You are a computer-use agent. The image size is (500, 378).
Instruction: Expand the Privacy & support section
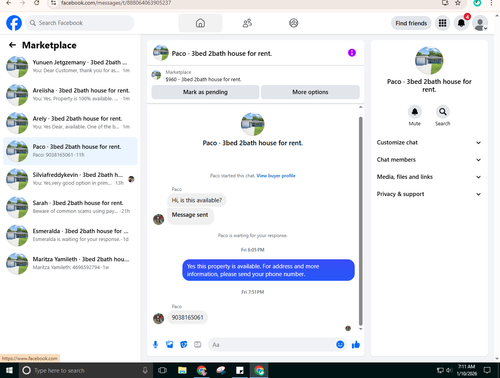(429, 194)
